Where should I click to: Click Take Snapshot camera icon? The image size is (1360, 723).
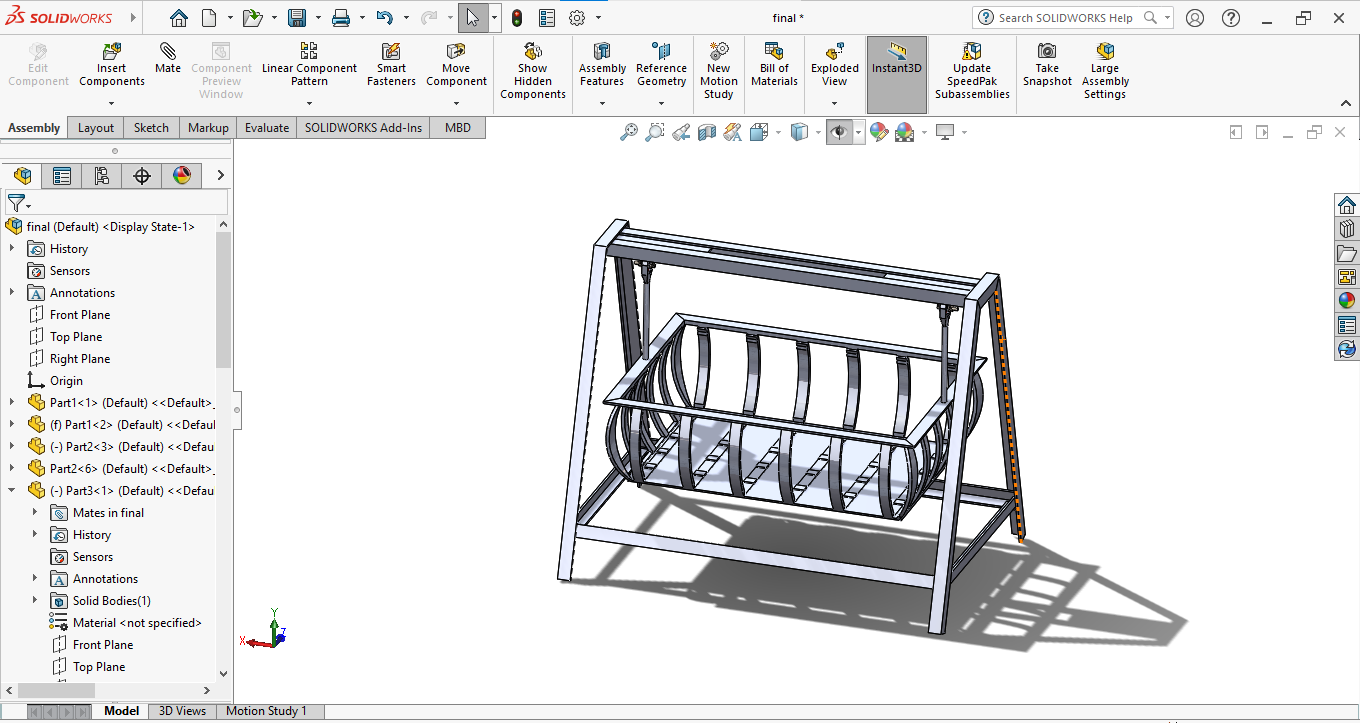point(1047,65)
